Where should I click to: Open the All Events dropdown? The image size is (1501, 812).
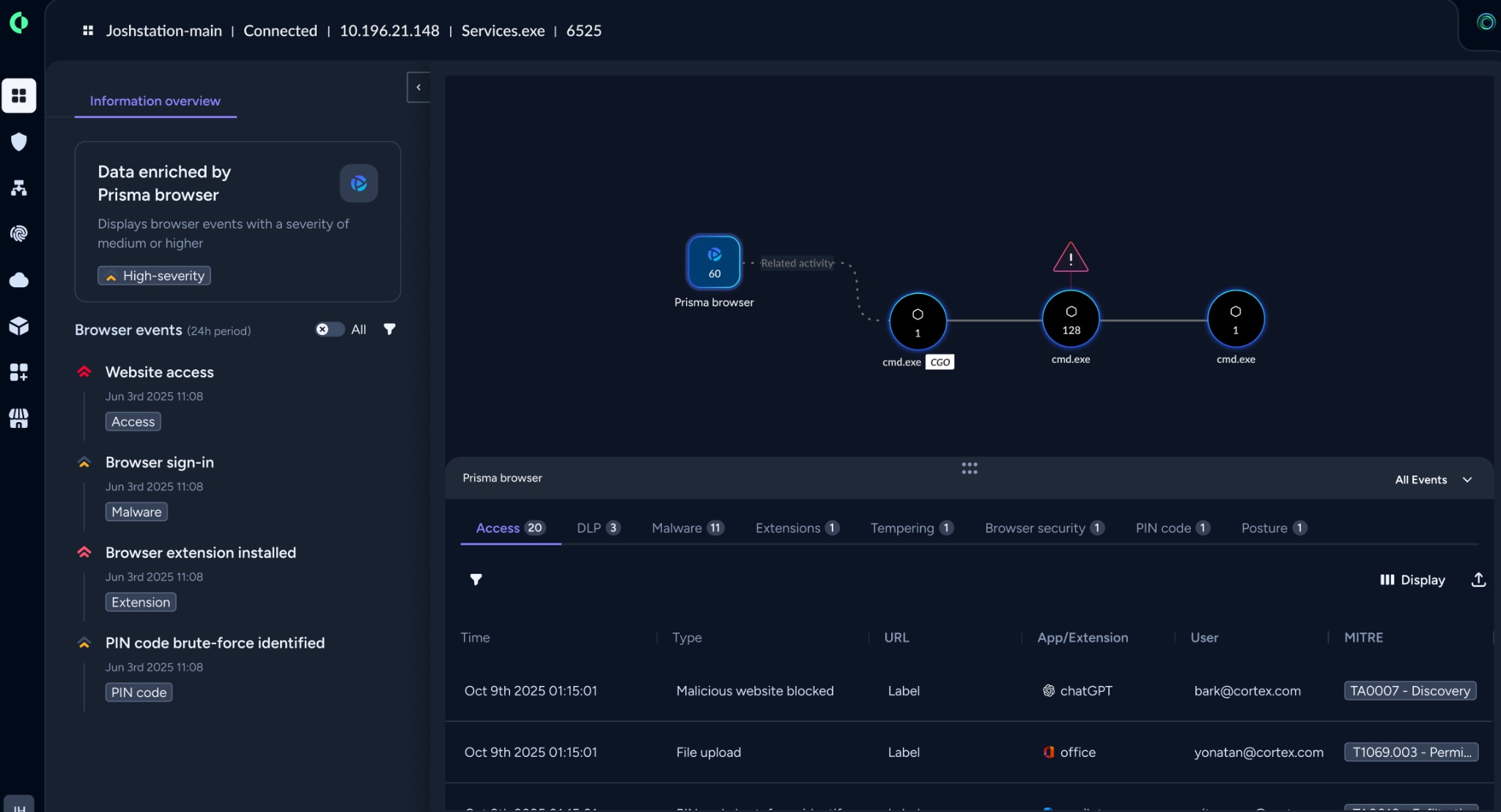[1434, 480]
